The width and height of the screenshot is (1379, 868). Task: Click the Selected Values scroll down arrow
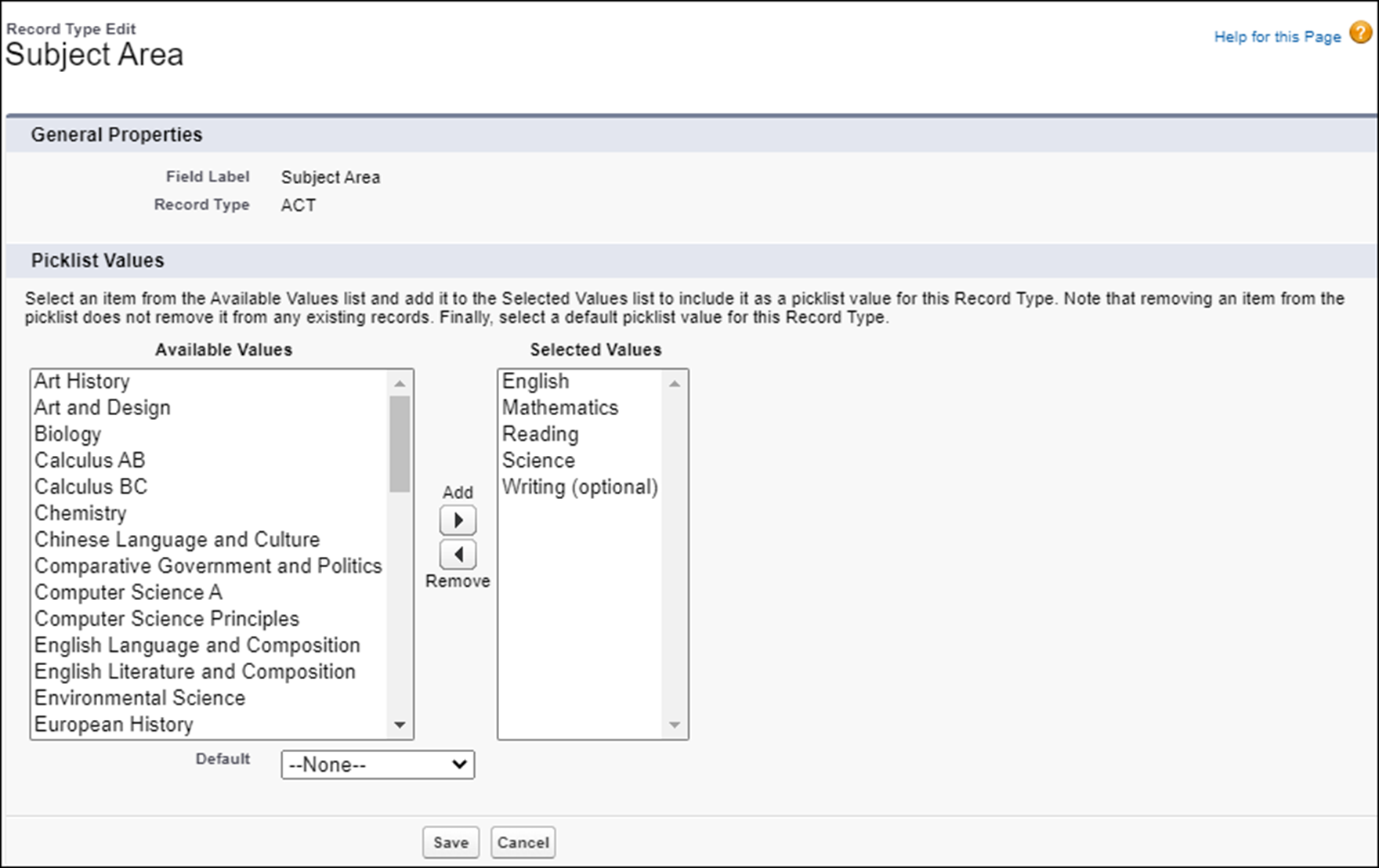[x=675, y=725]
